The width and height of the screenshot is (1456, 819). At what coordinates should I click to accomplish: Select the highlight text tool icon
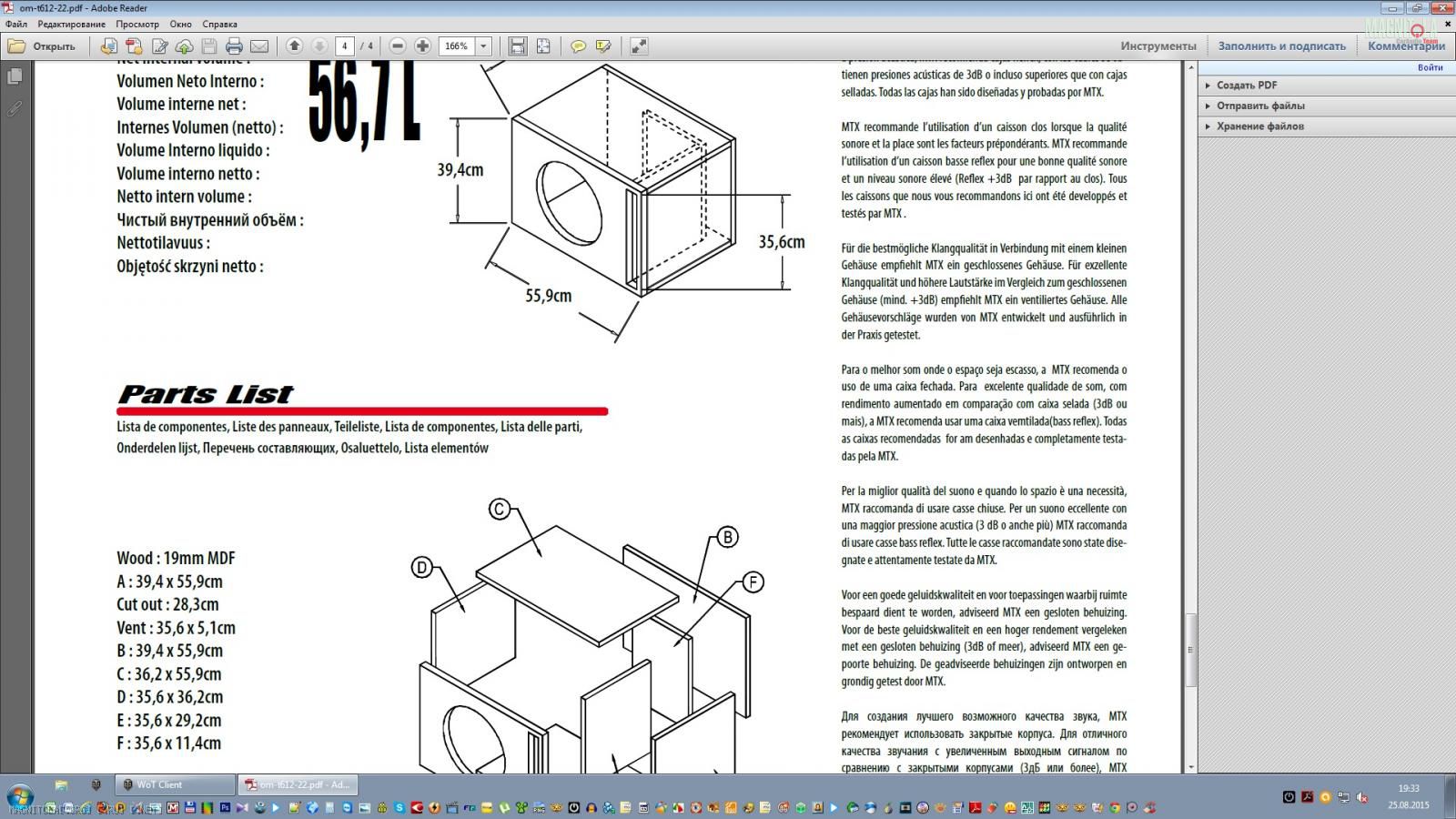click(603, 45)
